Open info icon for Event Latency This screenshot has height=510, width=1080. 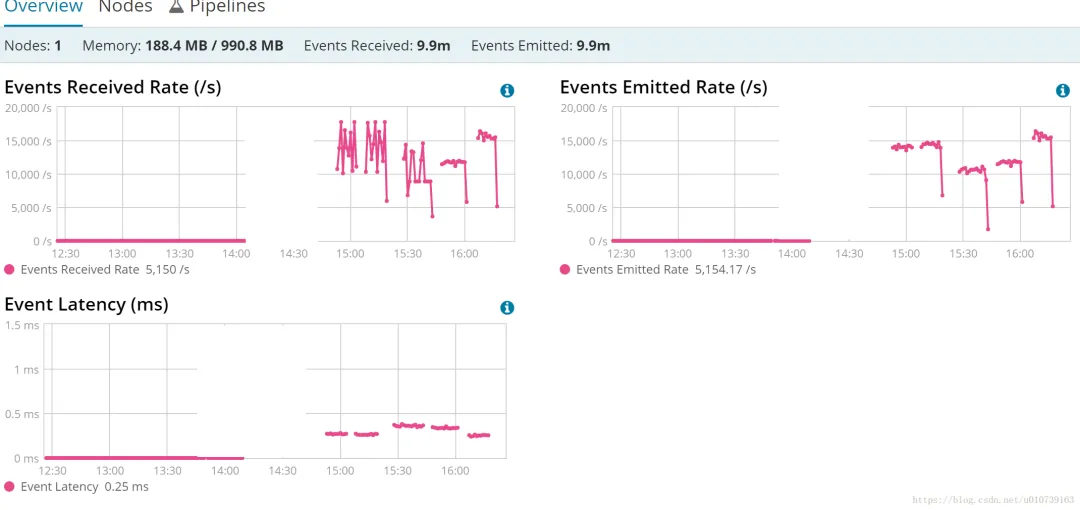507,307
